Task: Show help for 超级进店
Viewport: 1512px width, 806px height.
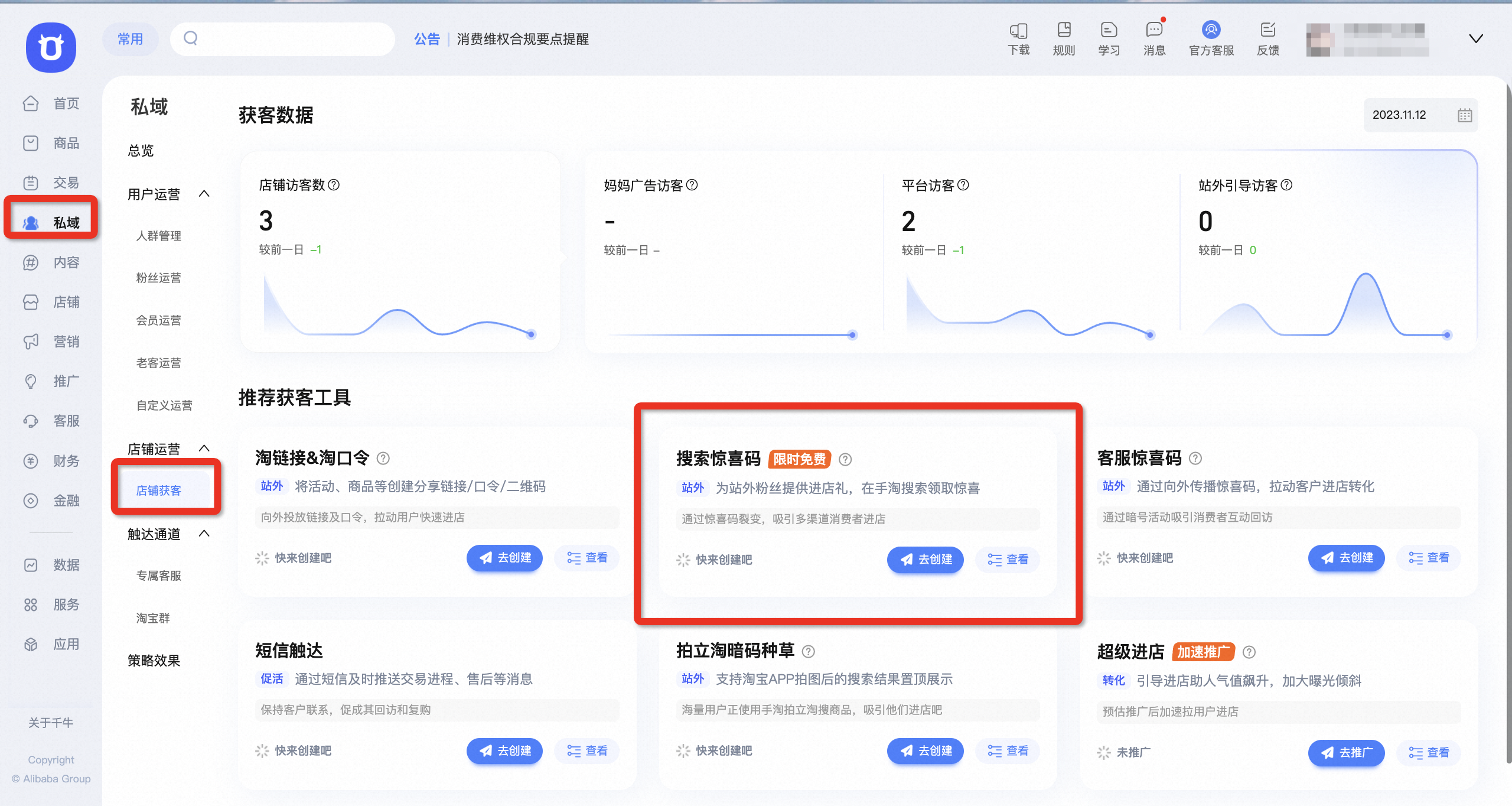Action: (1249, 652)
